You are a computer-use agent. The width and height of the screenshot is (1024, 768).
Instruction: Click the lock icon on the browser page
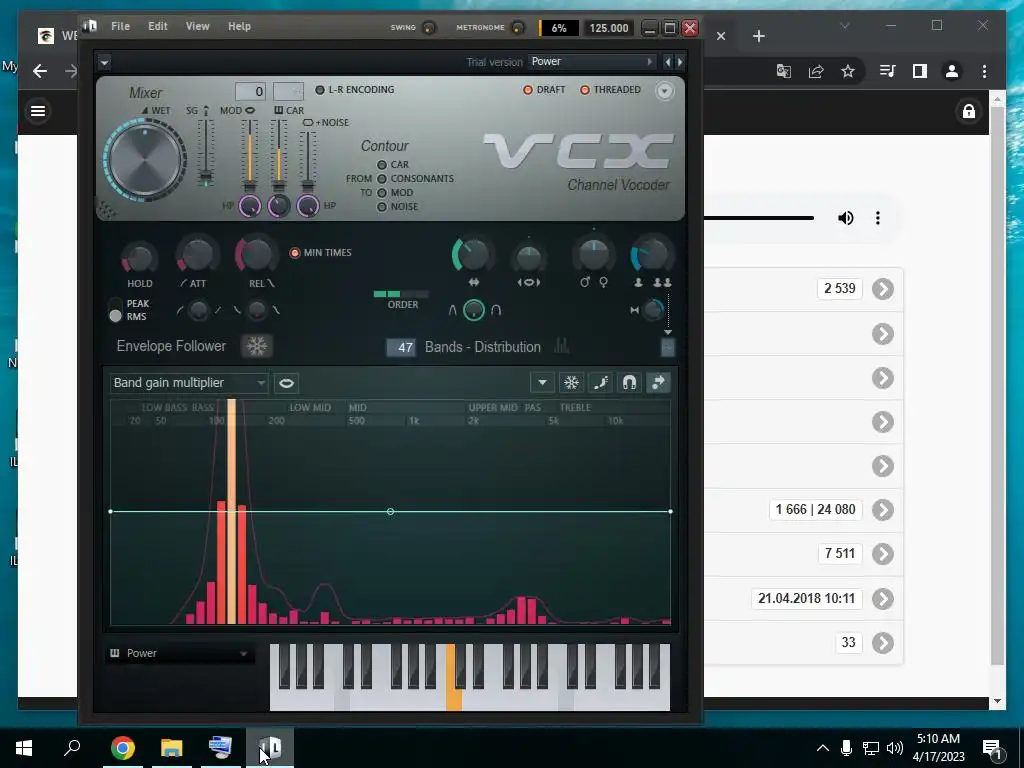pos(968,112)
